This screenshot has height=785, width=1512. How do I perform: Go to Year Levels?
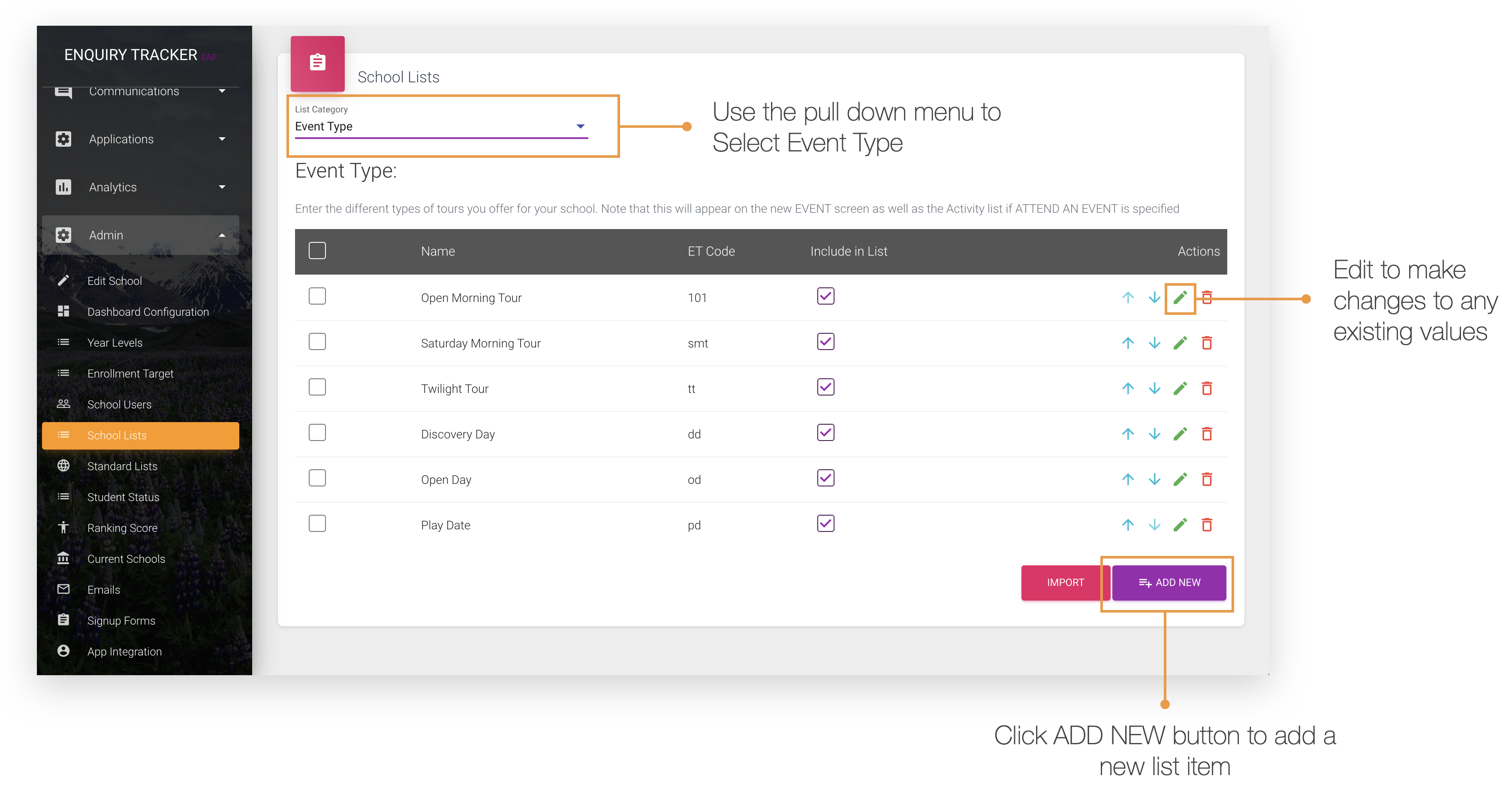coord(141,343)
